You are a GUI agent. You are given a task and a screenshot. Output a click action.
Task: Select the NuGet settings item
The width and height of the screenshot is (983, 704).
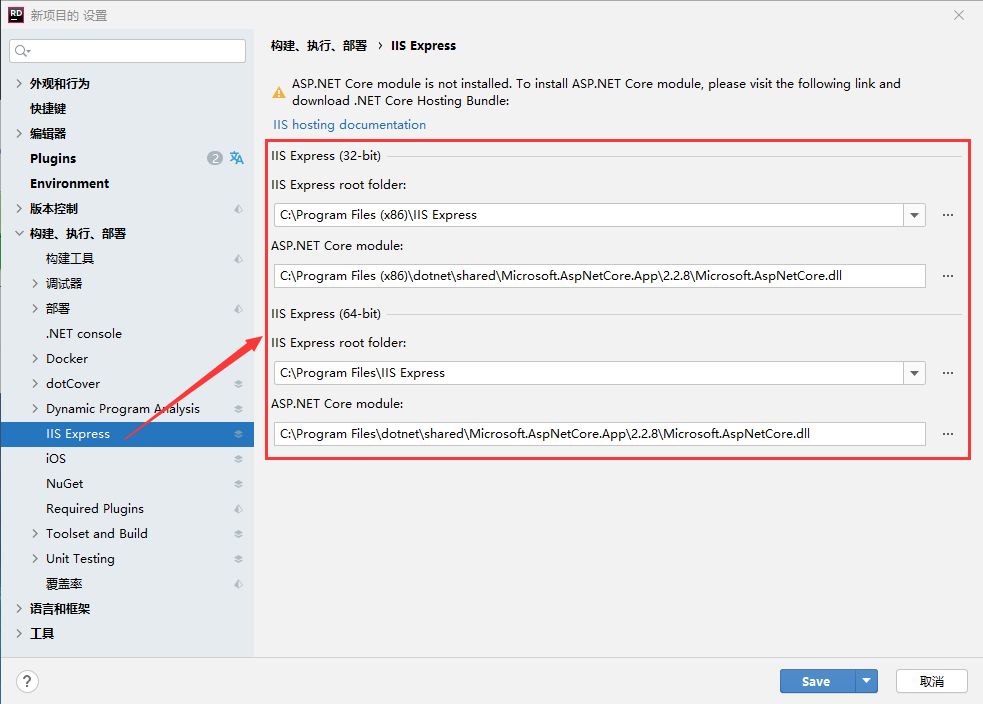pyautogui.click(x=64, y=483)
